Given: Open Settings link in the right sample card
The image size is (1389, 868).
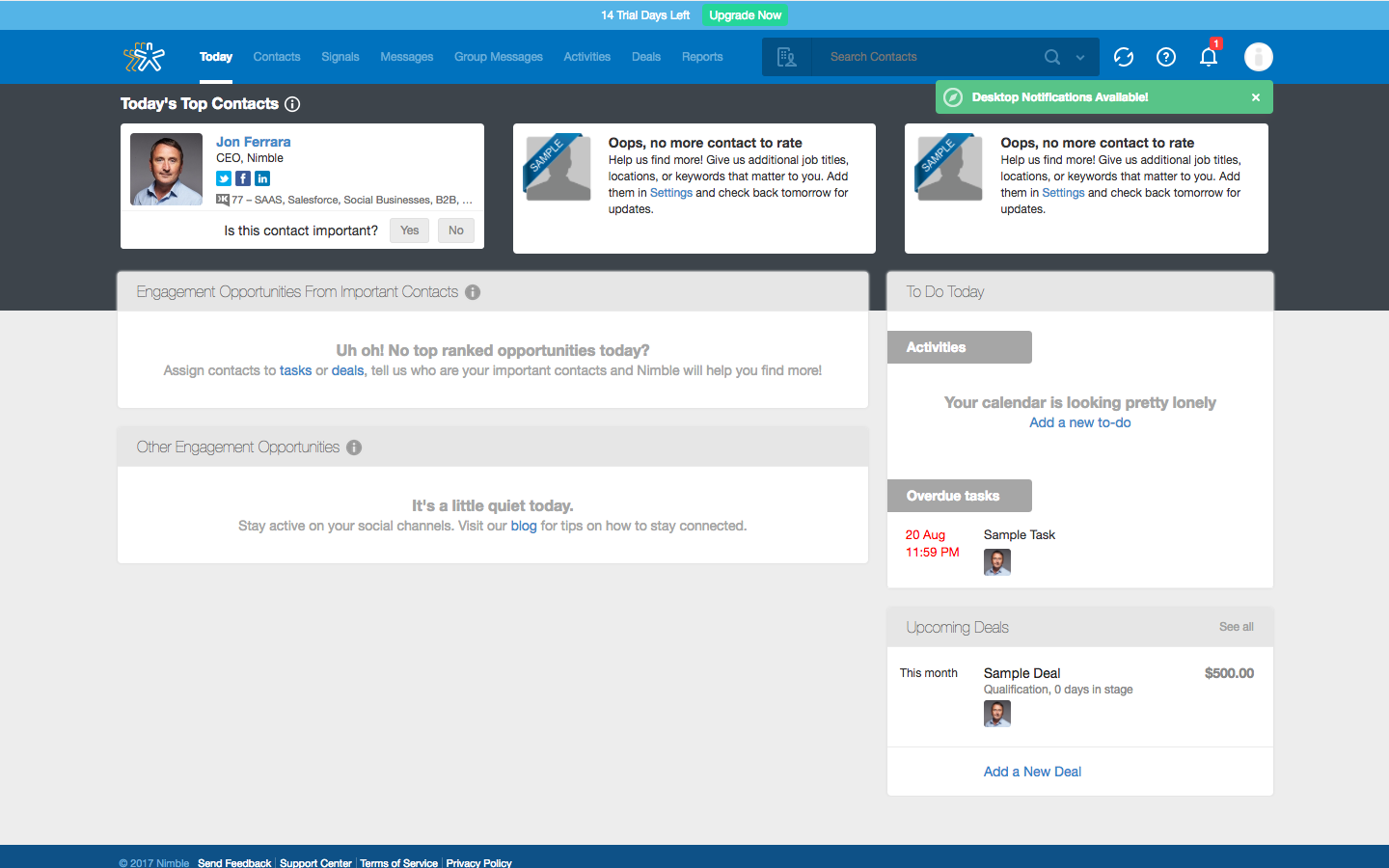Looking at the screenshot, I should [x=1064, y=193].
